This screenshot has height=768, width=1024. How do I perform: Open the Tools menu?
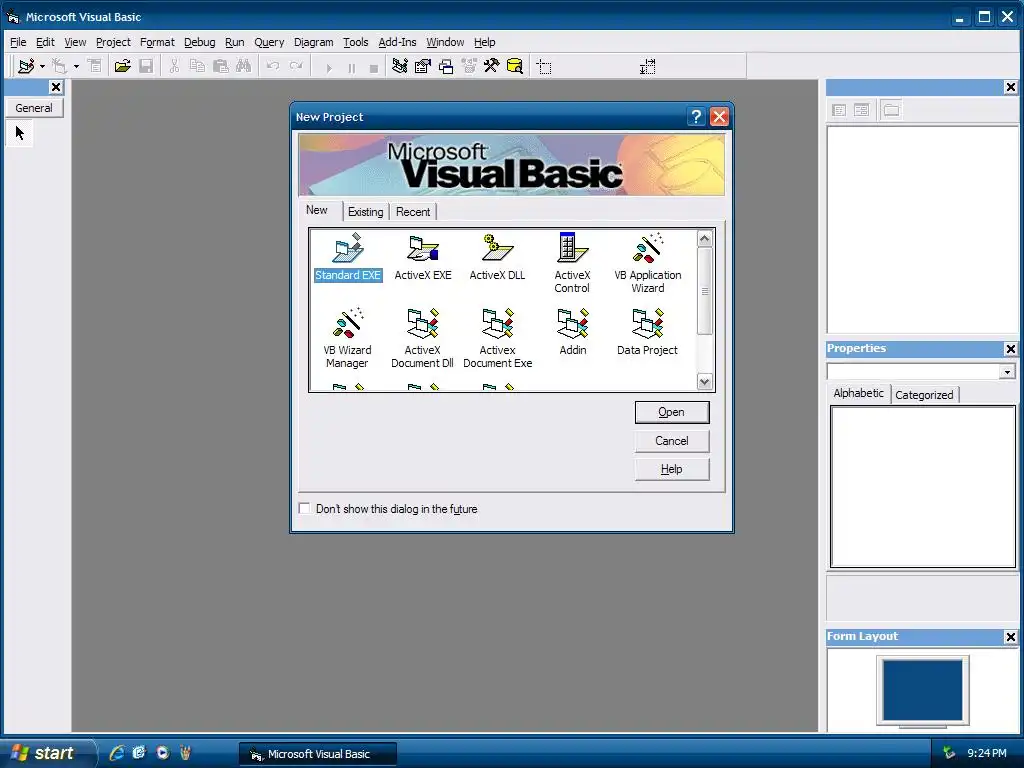[356, 42]
